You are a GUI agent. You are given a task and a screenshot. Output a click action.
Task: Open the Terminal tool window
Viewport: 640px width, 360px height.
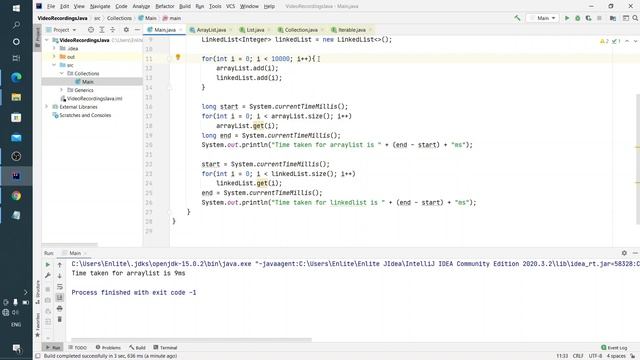click(x=165, y=347)
